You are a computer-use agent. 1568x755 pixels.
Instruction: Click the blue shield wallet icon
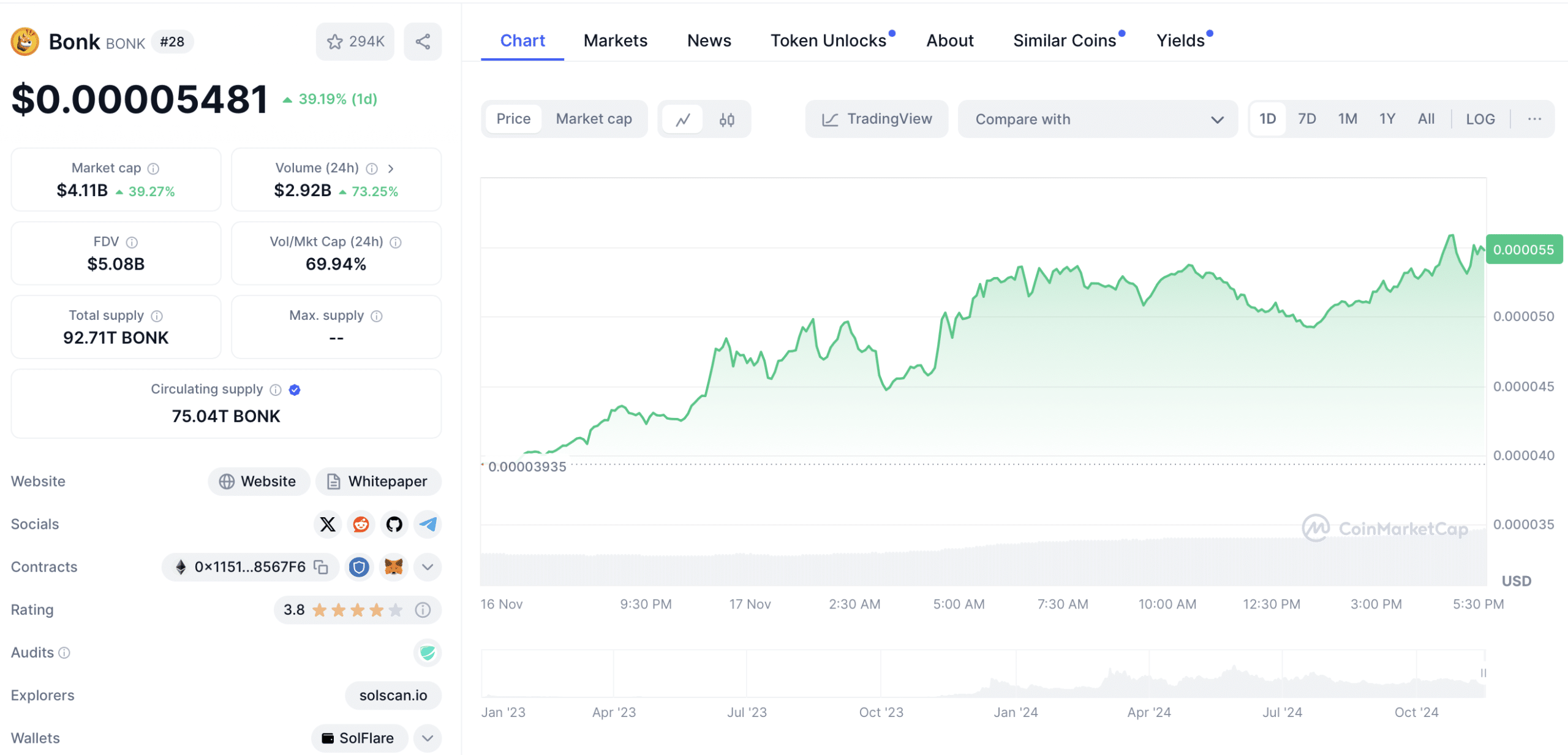[359, 567]
